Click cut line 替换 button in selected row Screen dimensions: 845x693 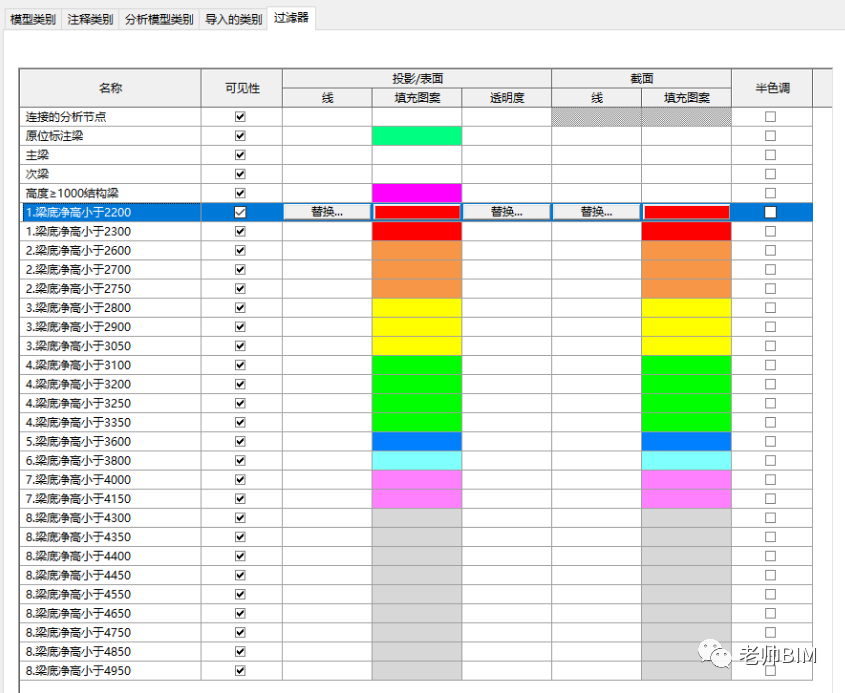coord(597,212)
